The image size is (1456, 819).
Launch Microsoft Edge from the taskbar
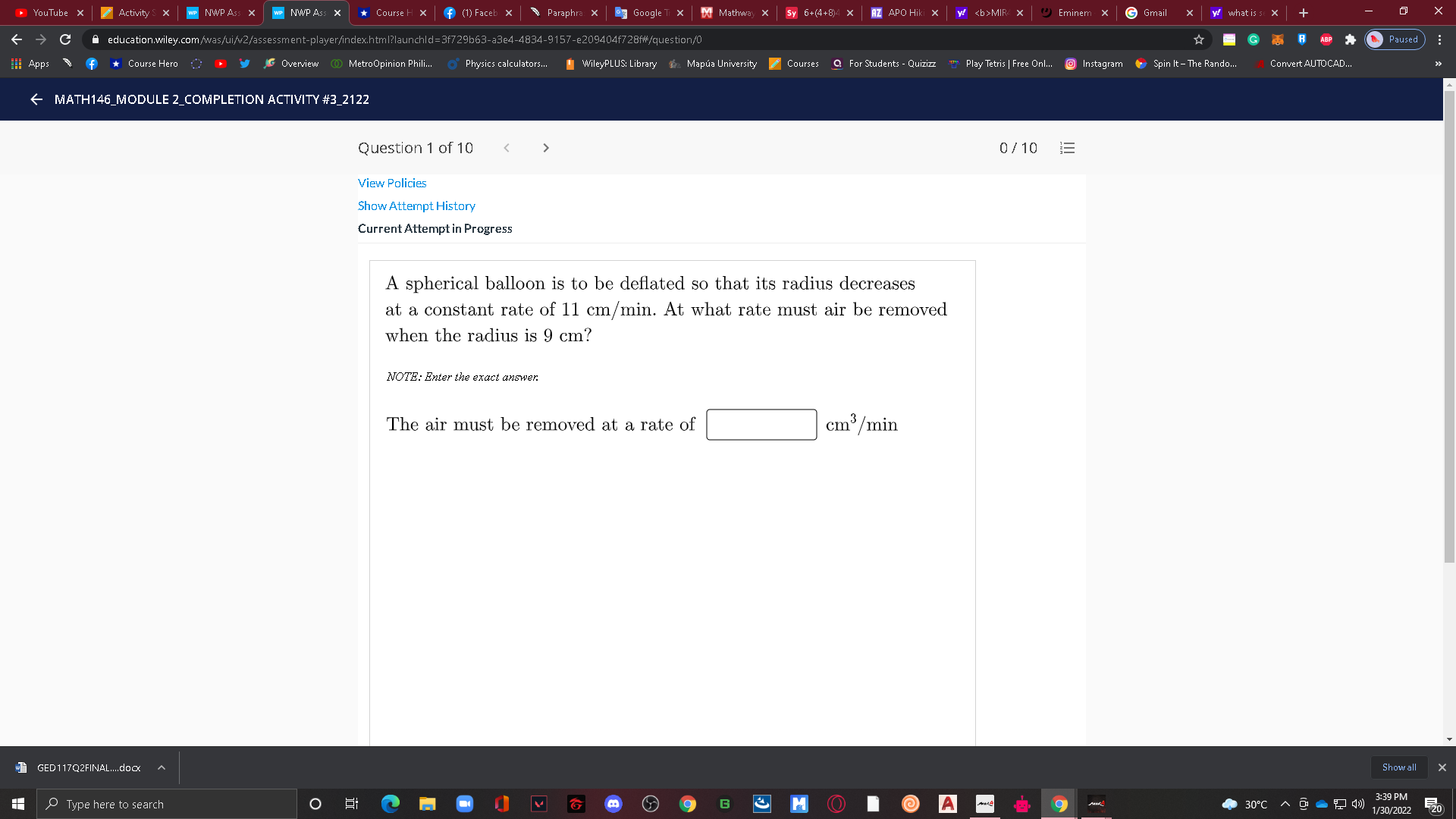[390, 804]
